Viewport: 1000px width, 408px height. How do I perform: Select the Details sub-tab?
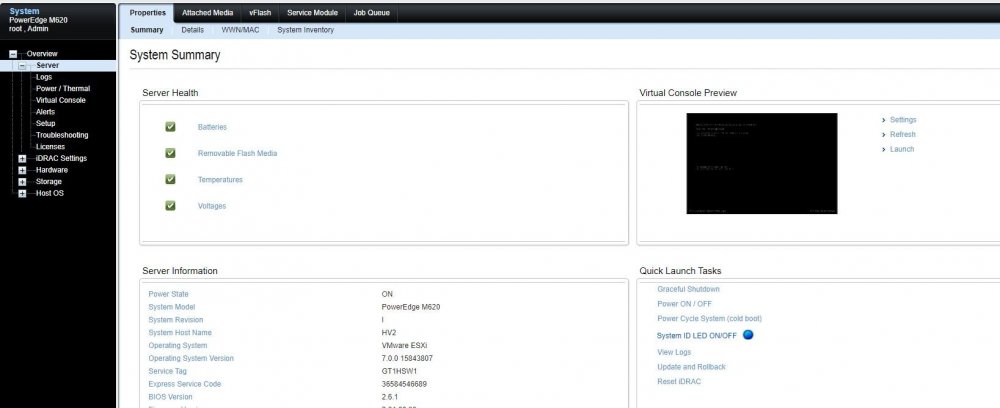193,30
